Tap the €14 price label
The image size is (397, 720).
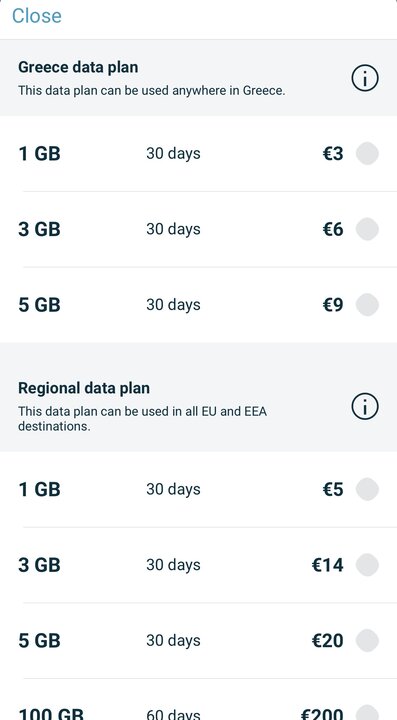click(328, 565)
